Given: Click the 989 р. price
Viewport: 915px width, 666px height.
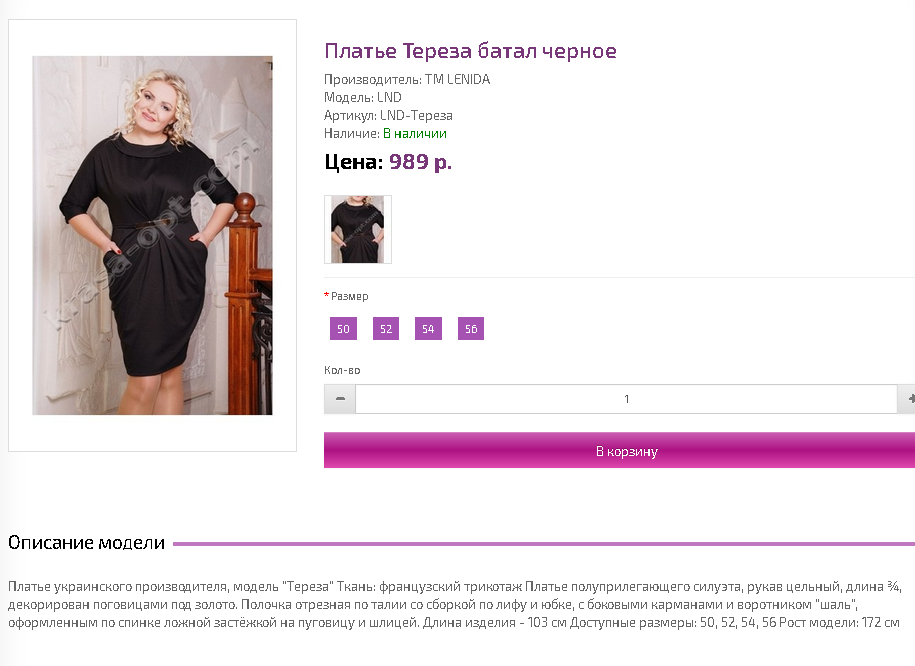Looking at the screenshot, I should 420,162.
